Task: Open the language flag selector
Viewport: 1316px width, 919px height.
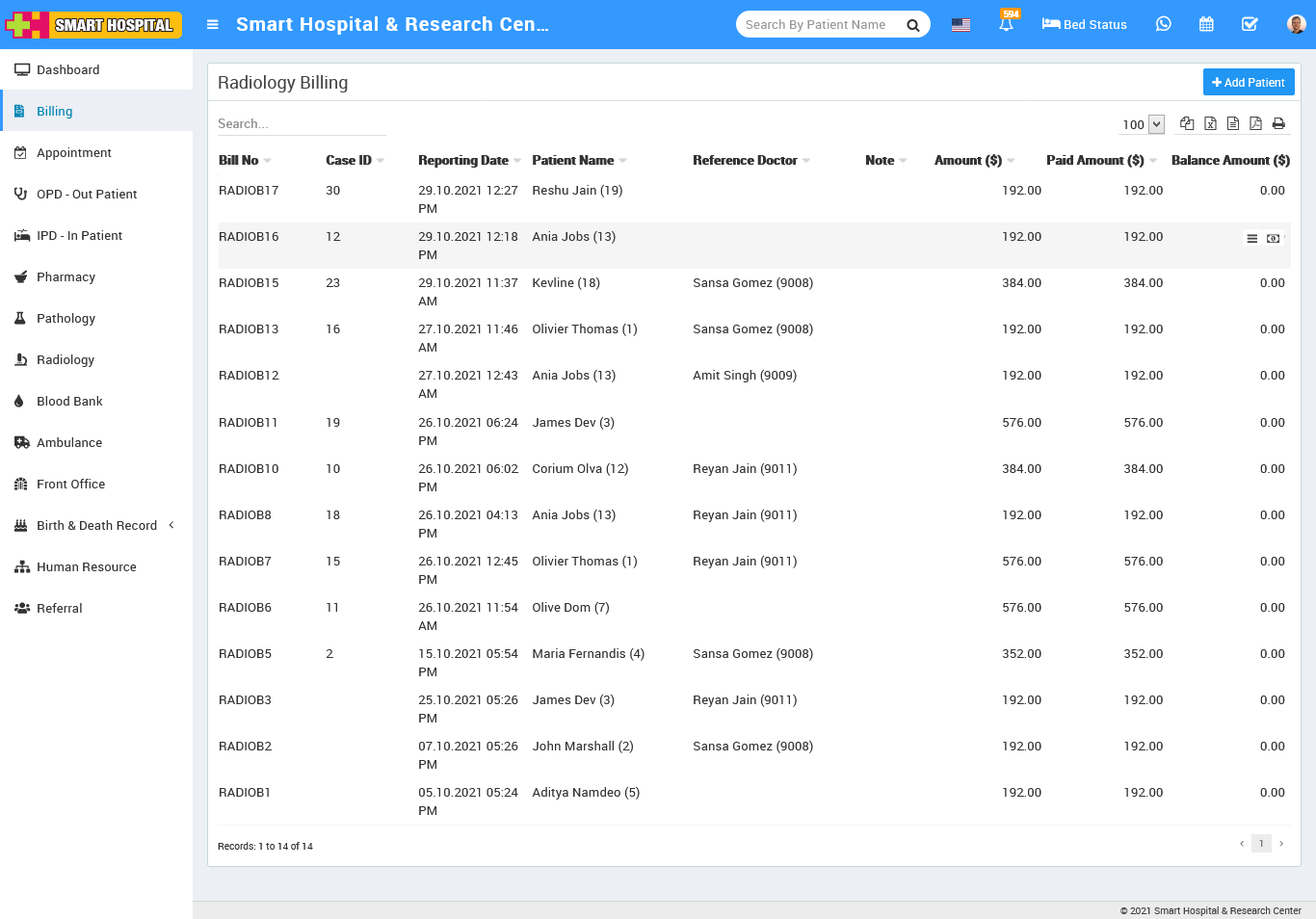Action: 961,25
